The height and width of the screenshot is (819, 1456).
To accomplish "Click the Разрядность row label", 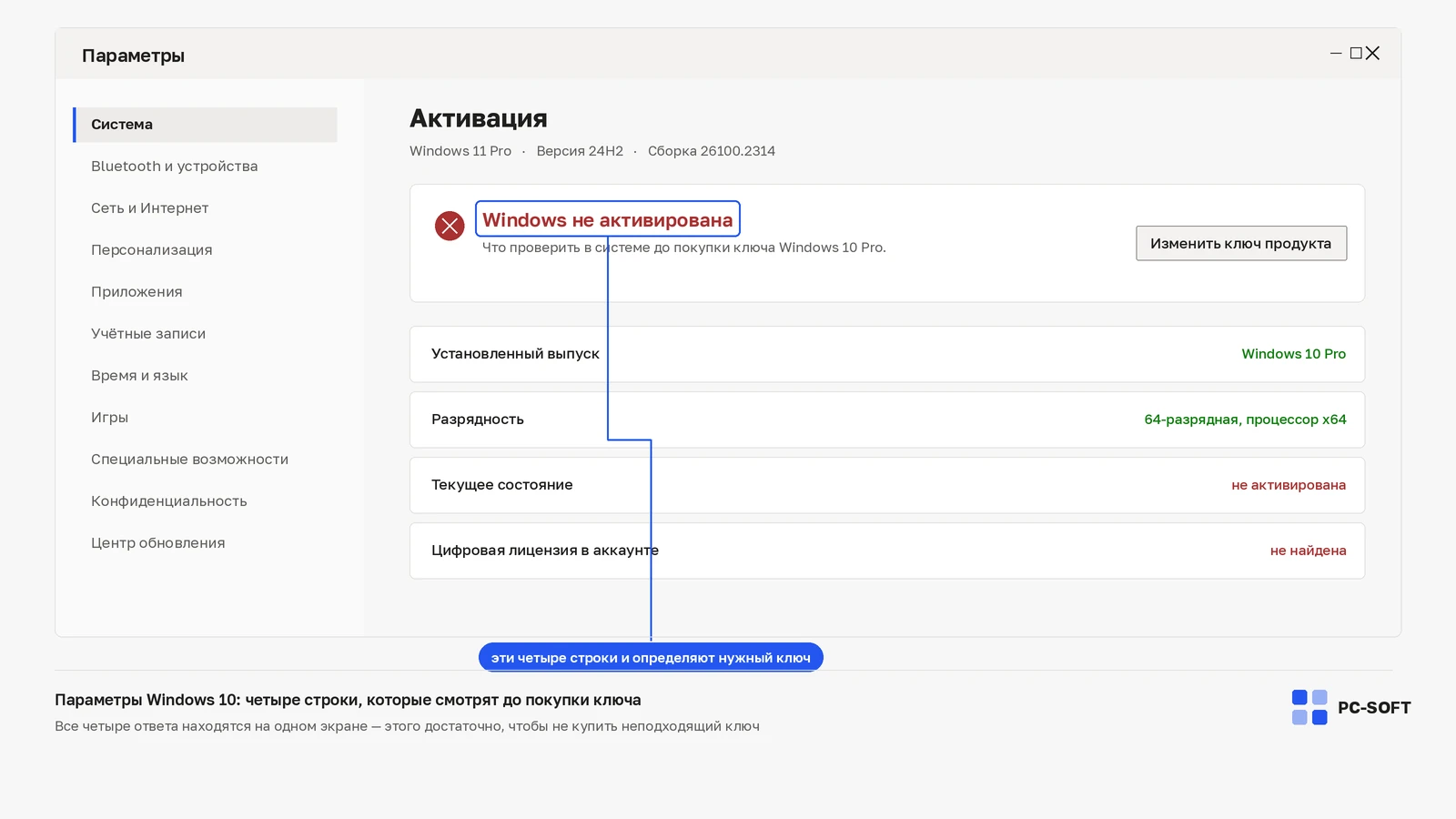I will point(478,420).
